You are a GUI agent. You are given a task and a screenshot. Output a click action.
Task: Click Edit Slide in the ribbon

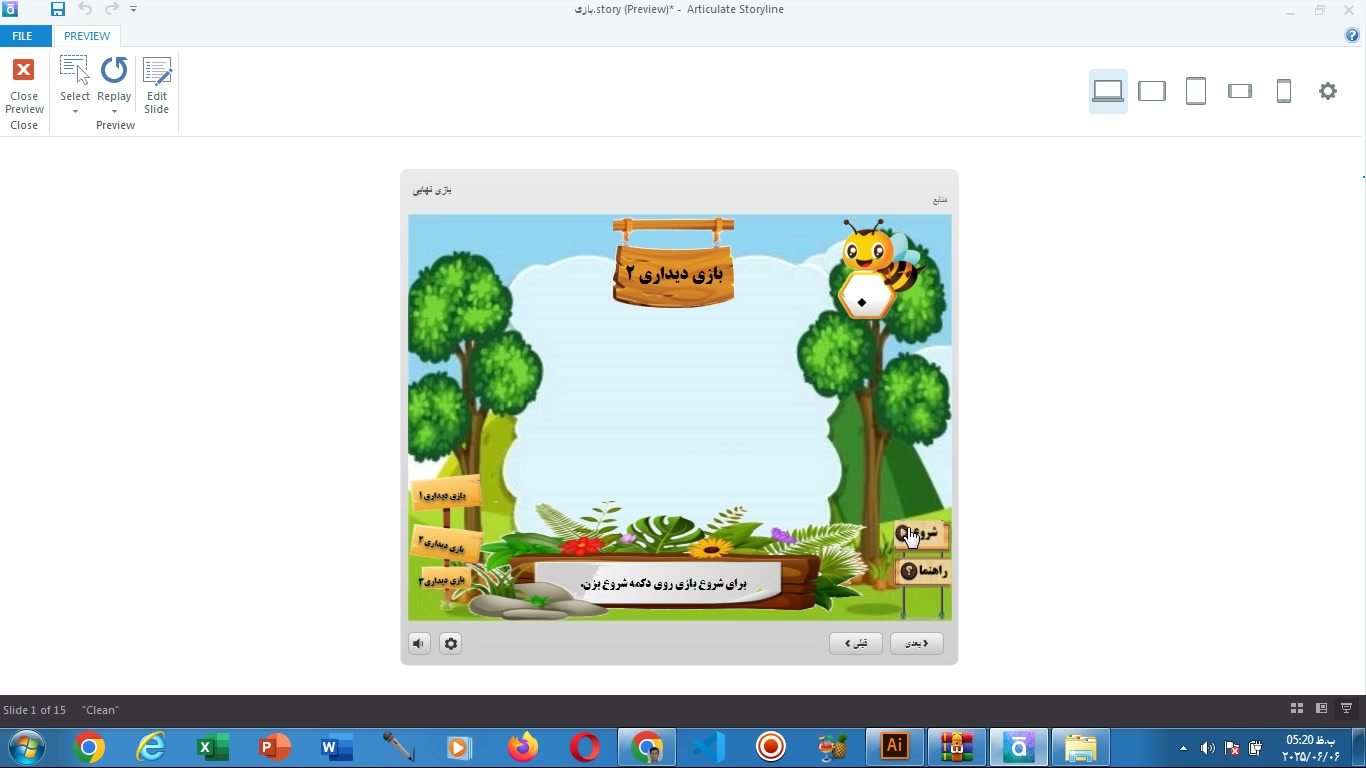tap(157, 87)
